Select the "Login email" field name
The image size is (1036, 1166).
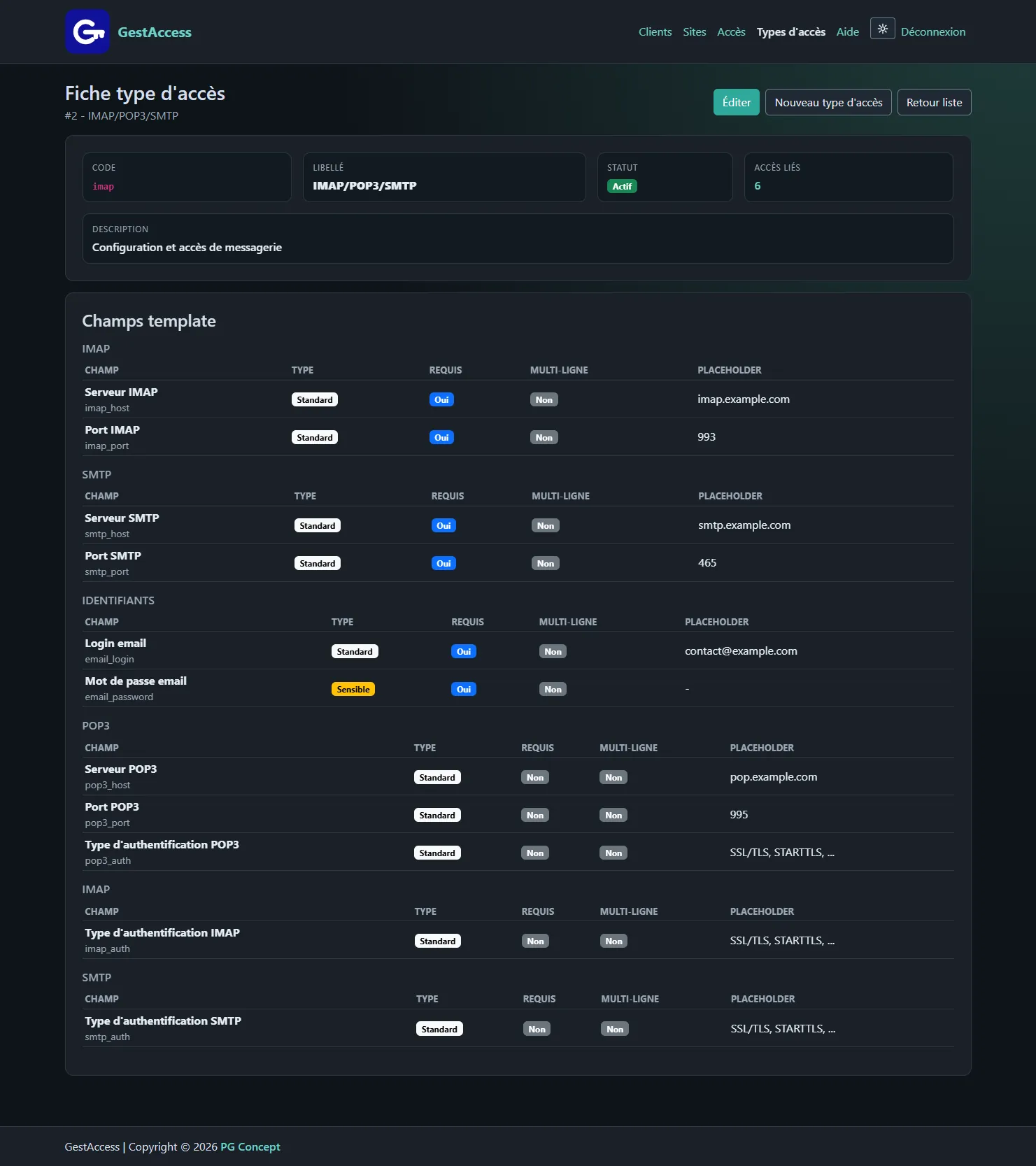(x=115, y=644)
